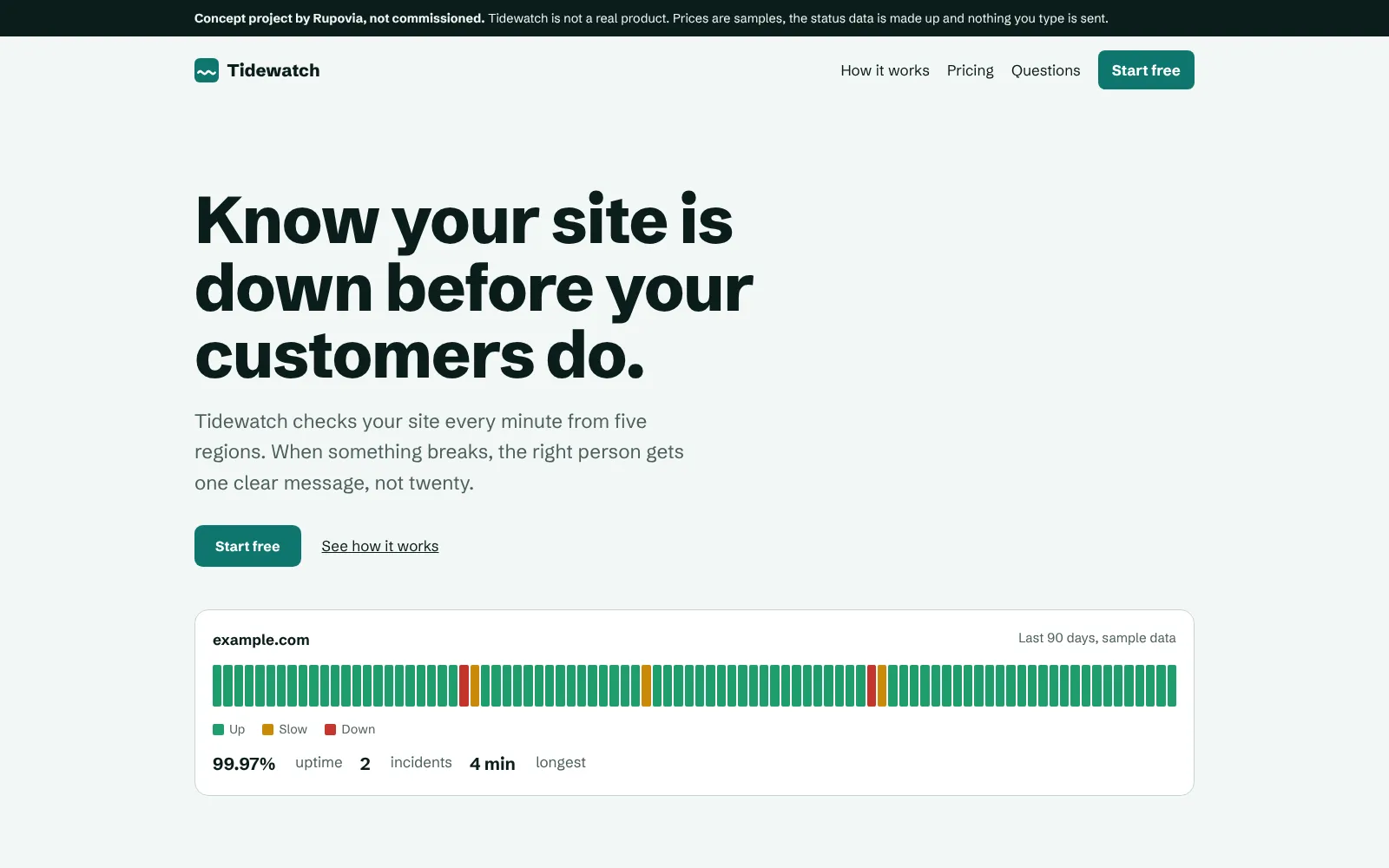The height and width of the screenshot is (868, 1389).
Task: Click the last green bar in uptime chart
Action: 1172,686
